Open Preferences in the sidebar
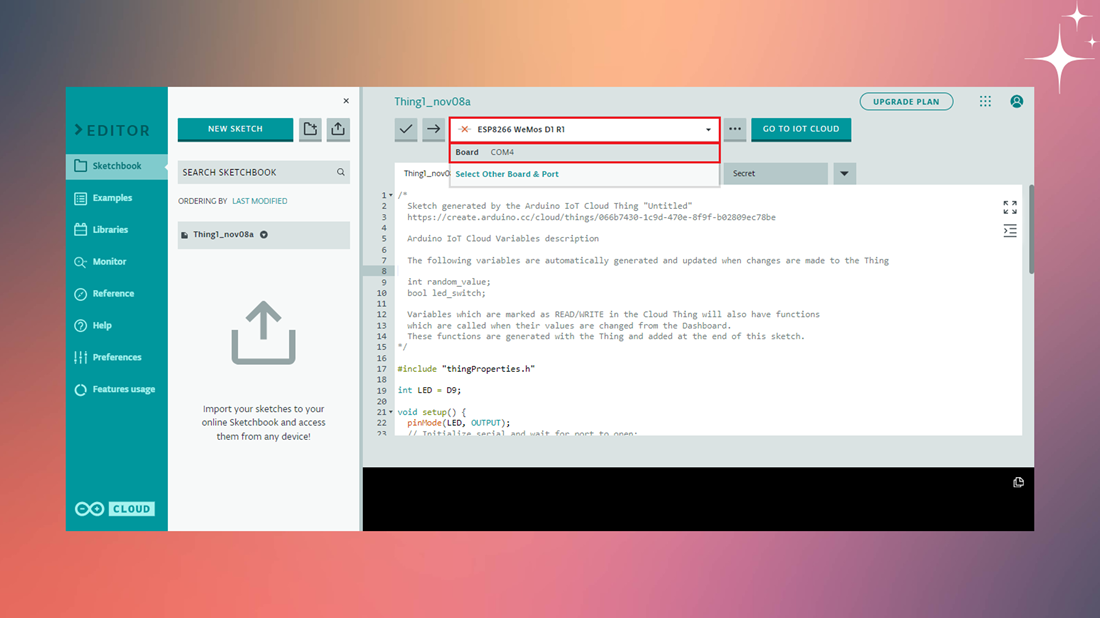 click(116, 357)
